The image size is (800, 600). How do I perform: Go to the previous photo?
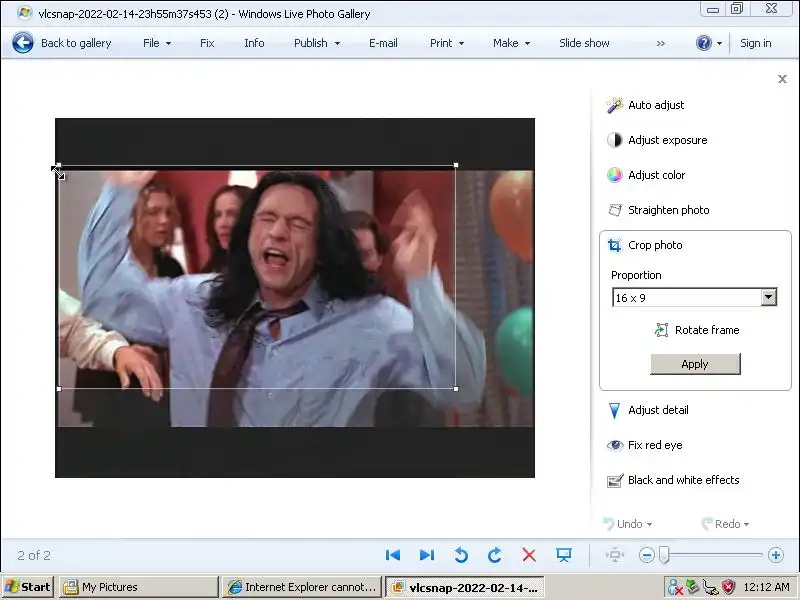[x=393, y=555]
